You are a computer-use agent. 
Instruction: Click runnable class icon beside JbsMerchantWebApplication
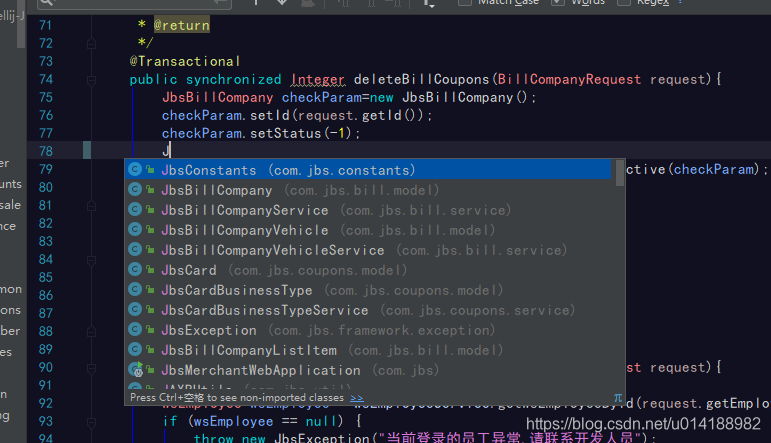135,369
